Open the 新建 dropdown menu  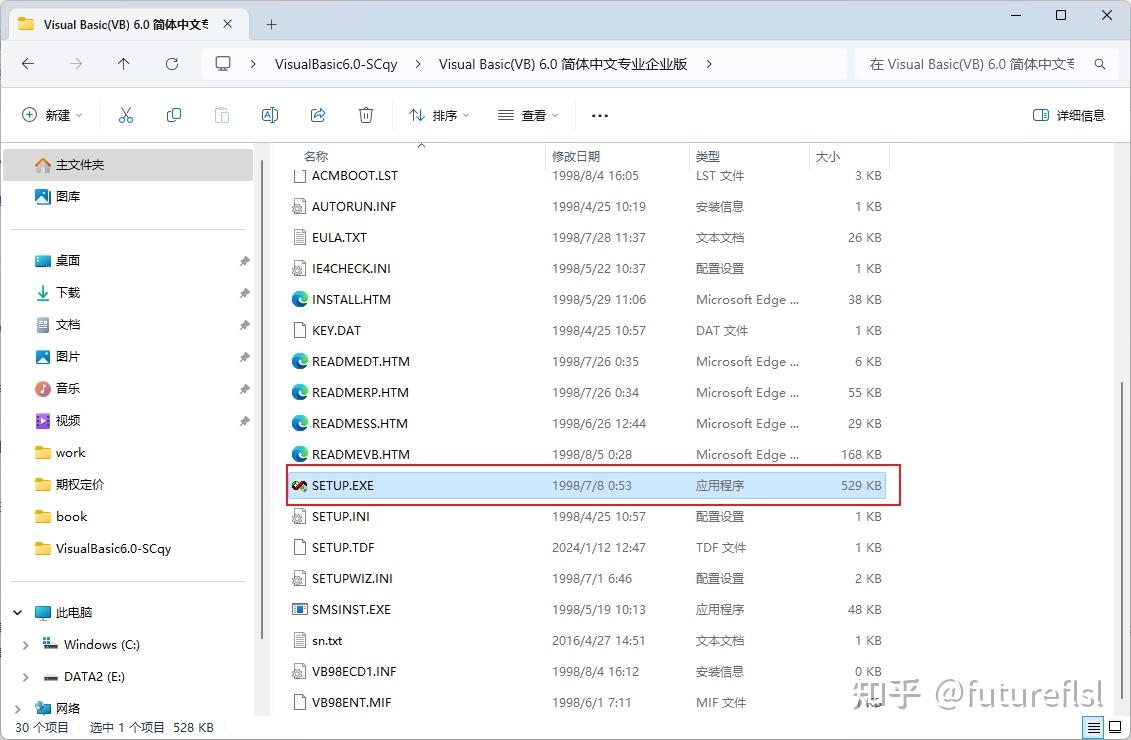tap(52, 115)
